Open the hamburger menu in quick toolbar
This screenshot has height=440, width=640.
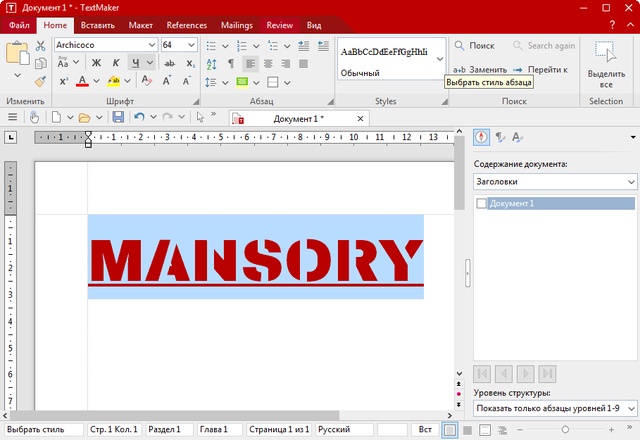(13, 117)
